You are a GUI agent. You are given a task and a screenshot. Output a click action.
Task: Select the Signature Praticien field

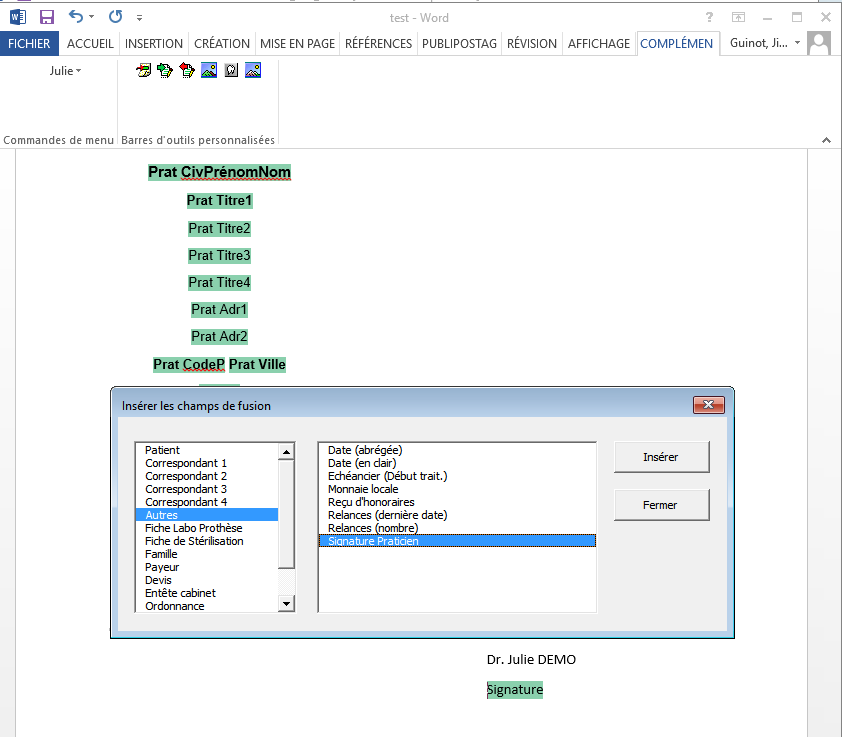coord(458,541)
